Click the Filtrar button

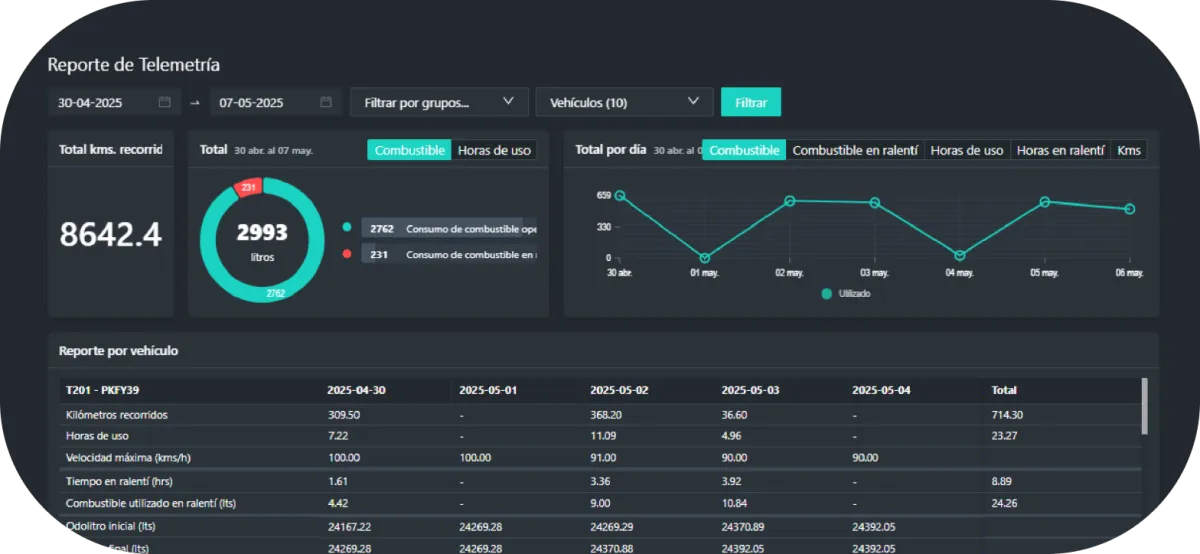pyautogui.click(x=751, y=102)
